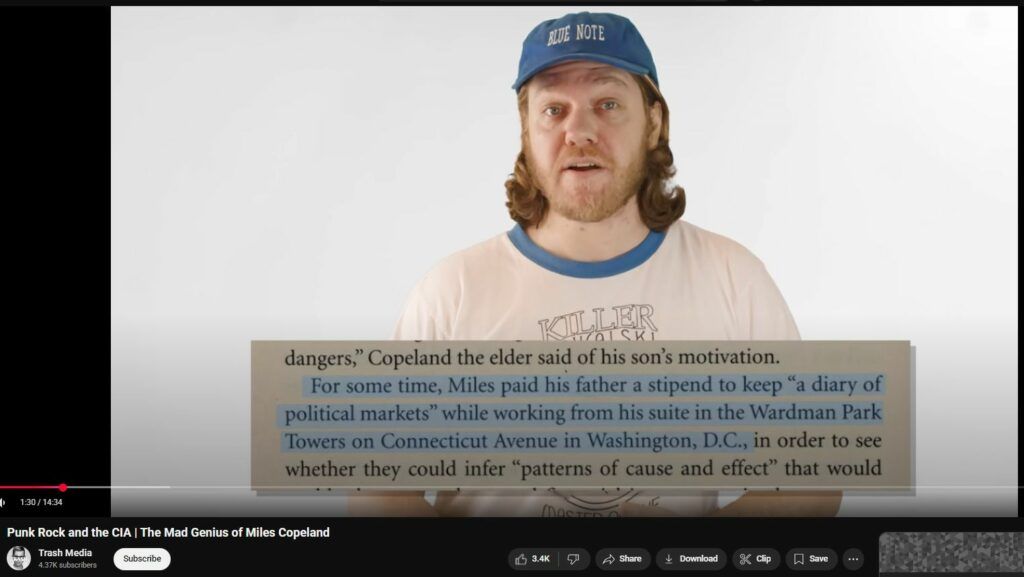Visit the Trash Media channel name link
Screen dimensions: 1024x577
65,553
